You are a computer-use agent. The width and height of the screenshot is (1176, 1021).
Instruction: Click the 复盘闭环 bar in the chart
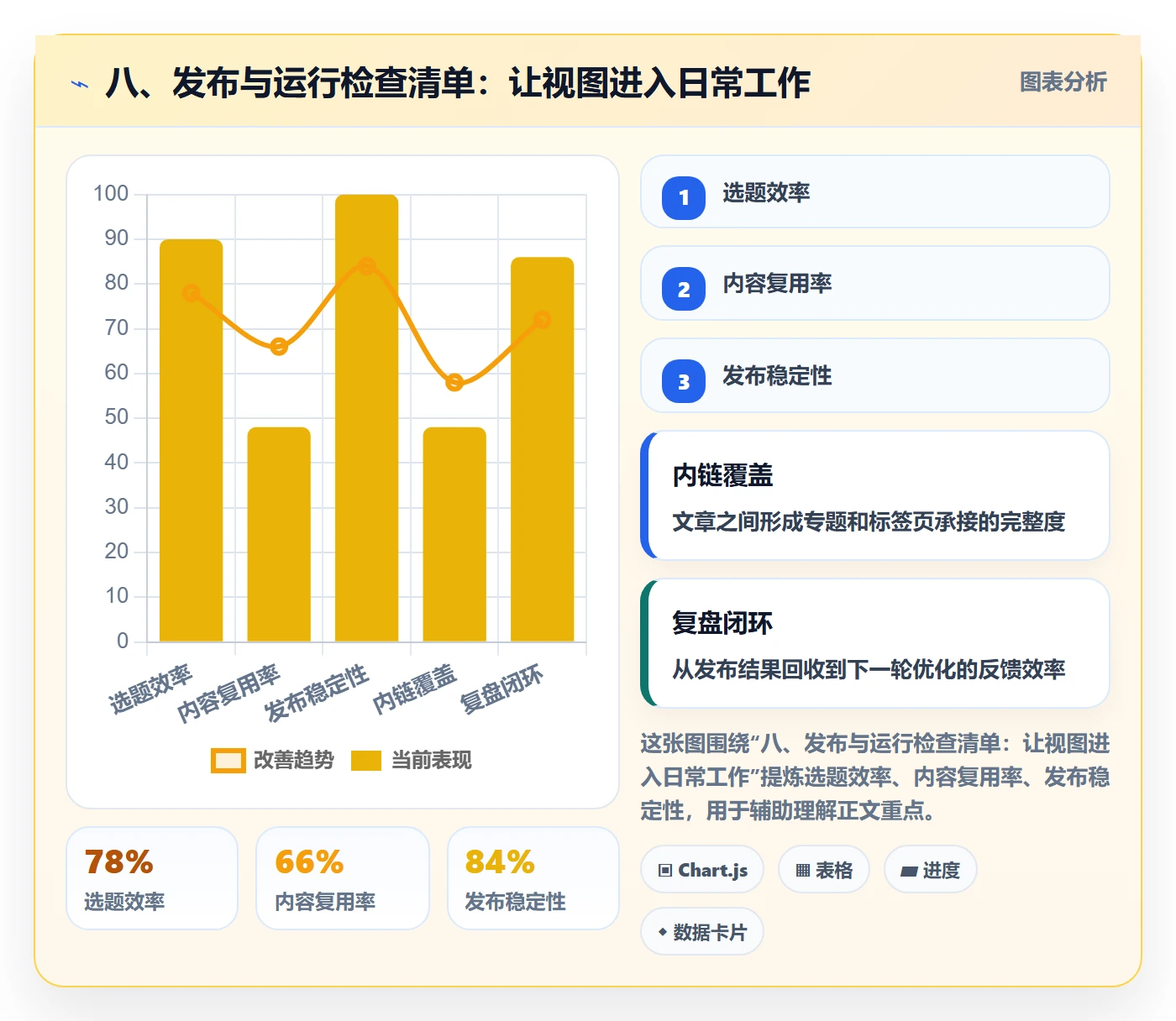[543, 449]
